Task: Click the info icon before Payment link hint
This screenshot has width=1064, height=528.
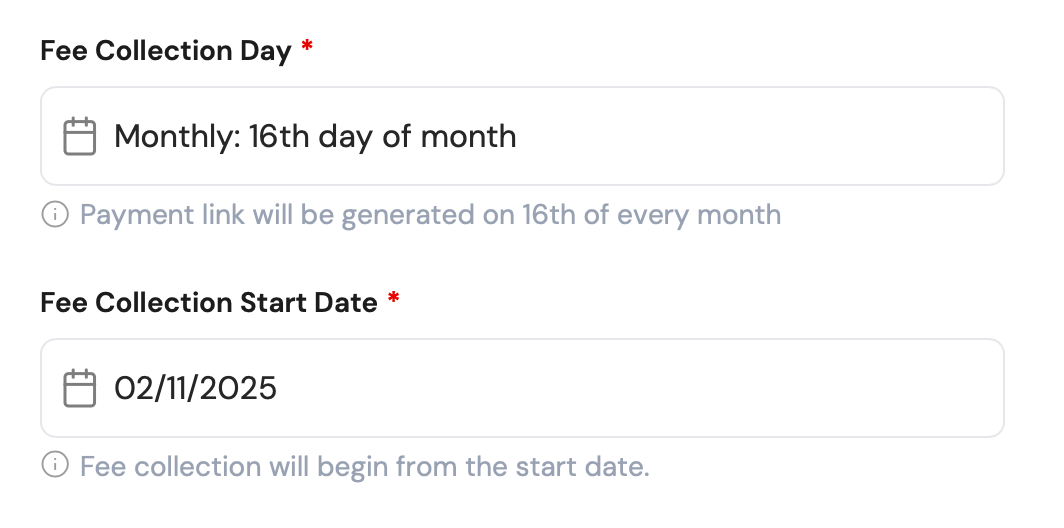Action: coord(54,214)
